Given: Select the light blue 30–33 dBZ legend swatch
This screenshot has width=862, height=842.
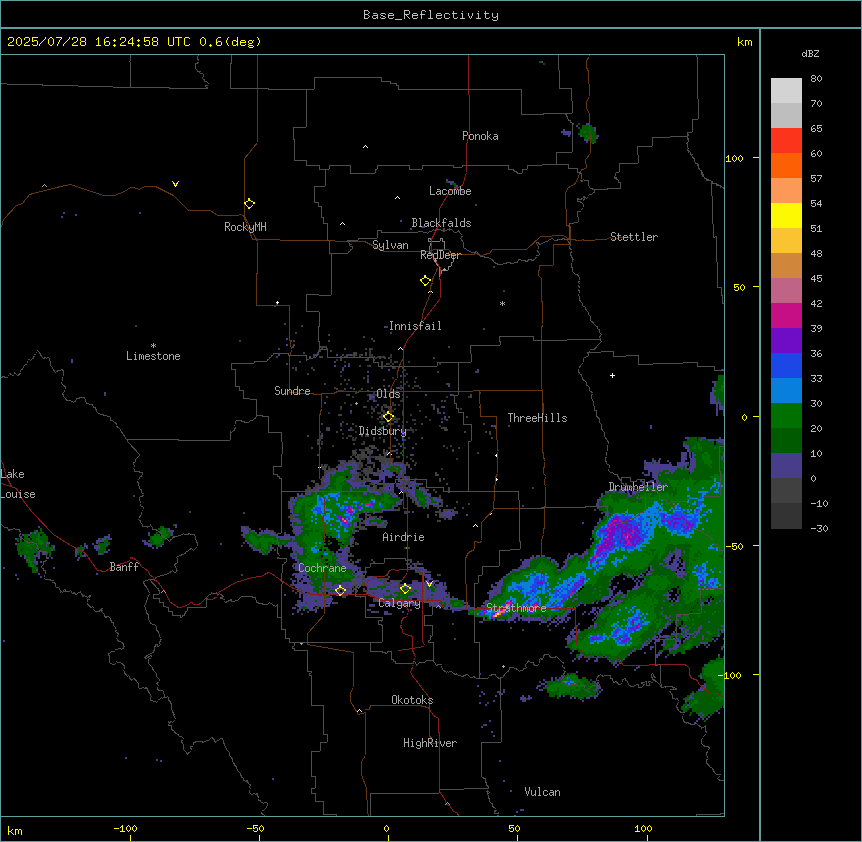Looking at the screenshot, I should (786, 391).
